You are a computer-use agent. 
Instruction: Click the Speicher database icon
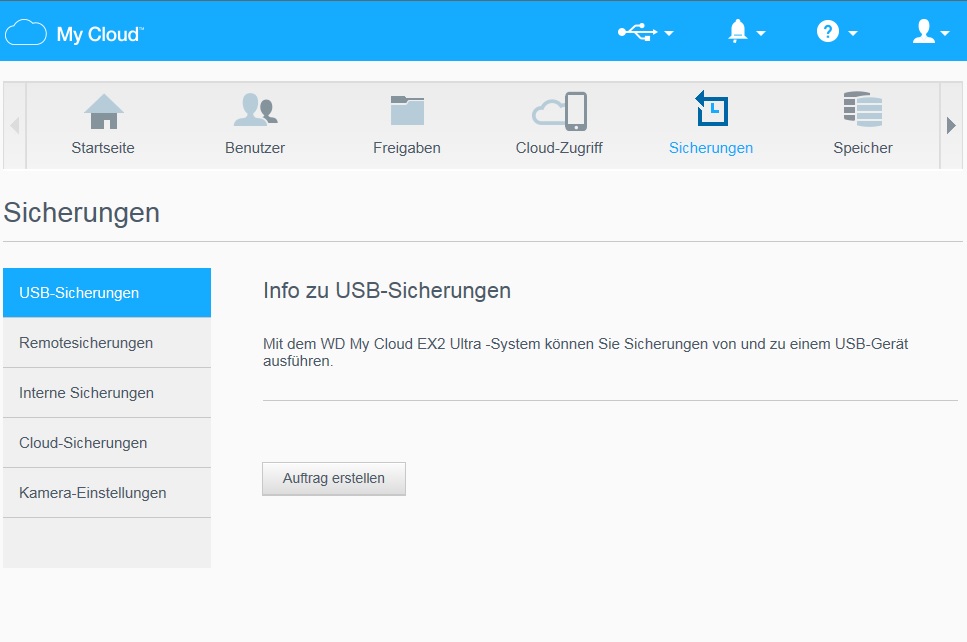pyautogui.click(x=862, y=112)
